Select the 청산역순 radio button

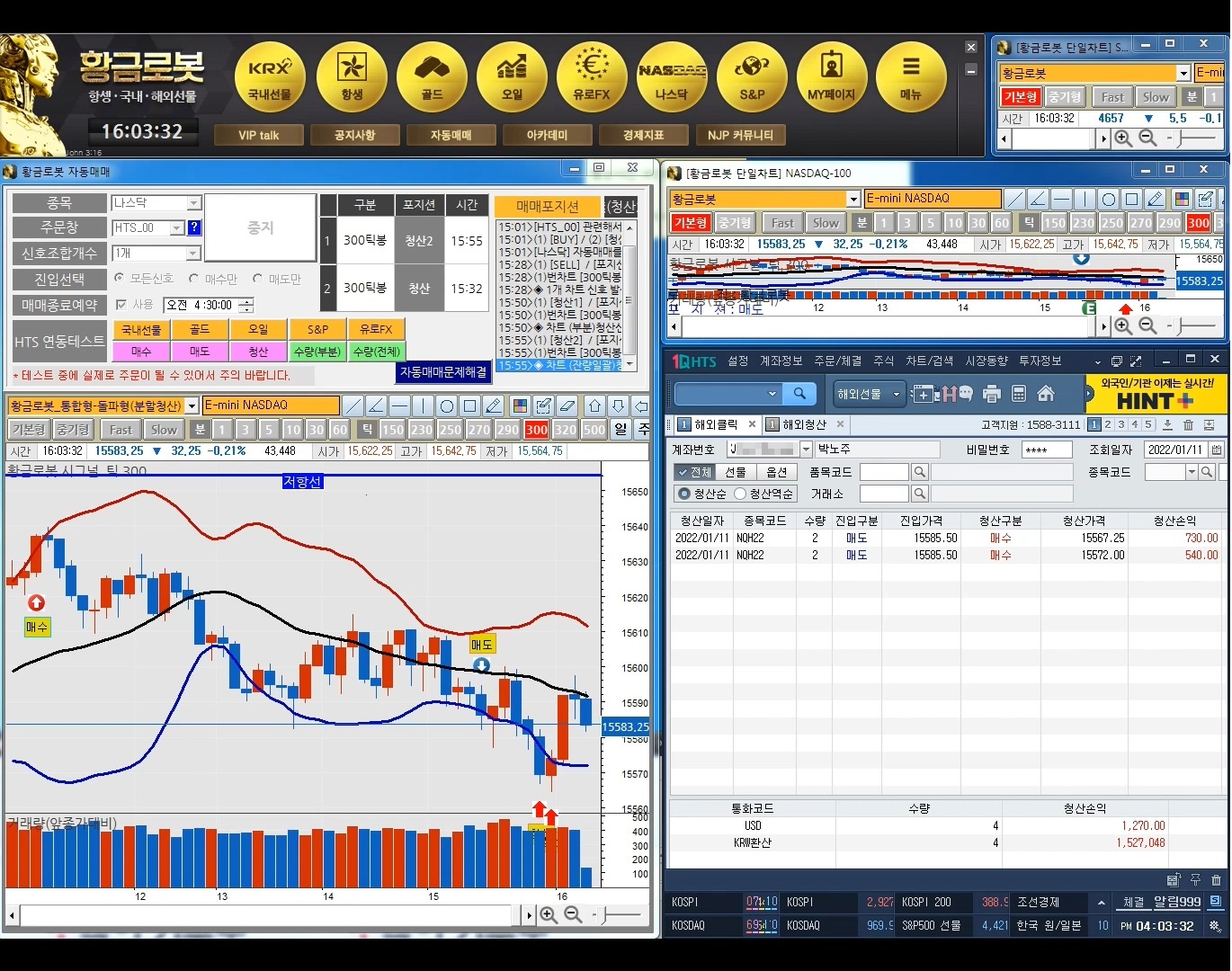coord(740,494)
